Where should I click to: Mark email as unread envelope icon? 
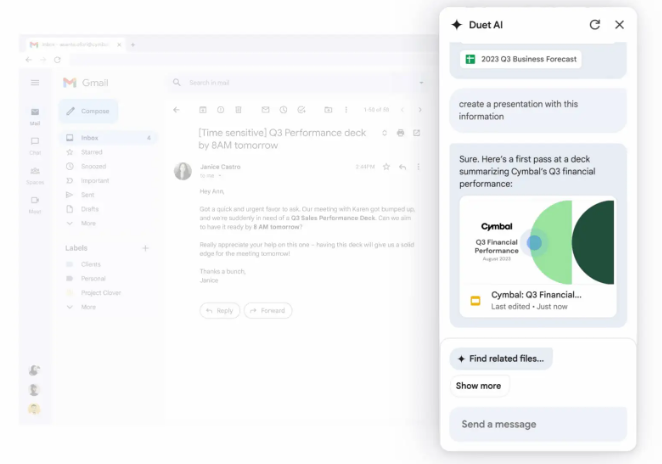pyautogui.click(x=265, y=110)
